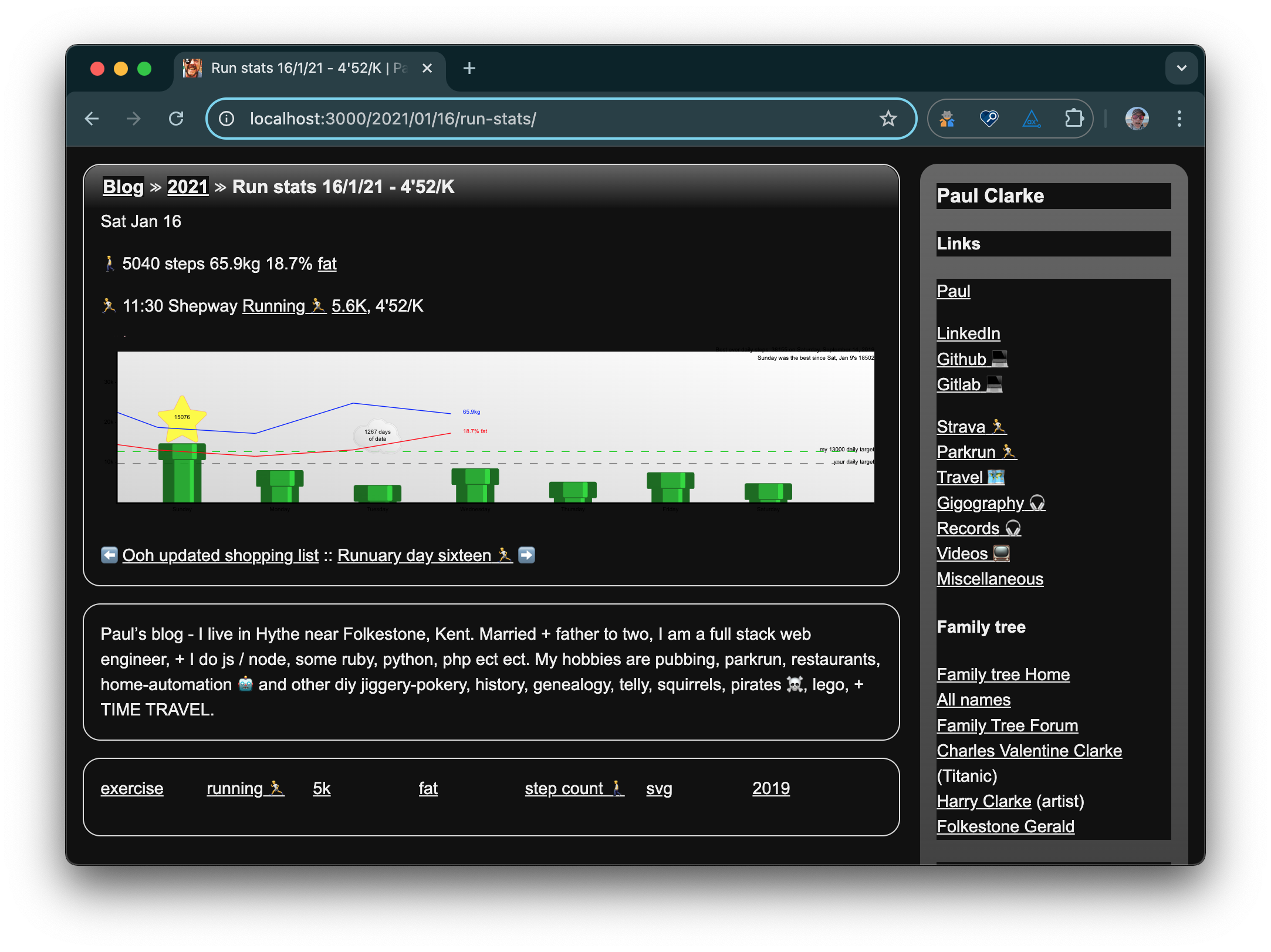
Task: Click the yellow star 15076 marker
Action: point(182,417)
